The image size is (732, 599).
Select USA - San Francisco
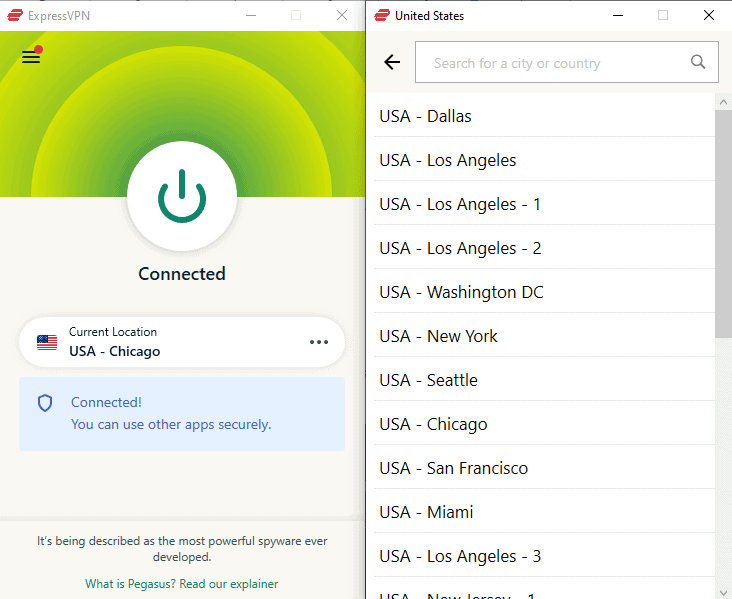click(544, 467)
